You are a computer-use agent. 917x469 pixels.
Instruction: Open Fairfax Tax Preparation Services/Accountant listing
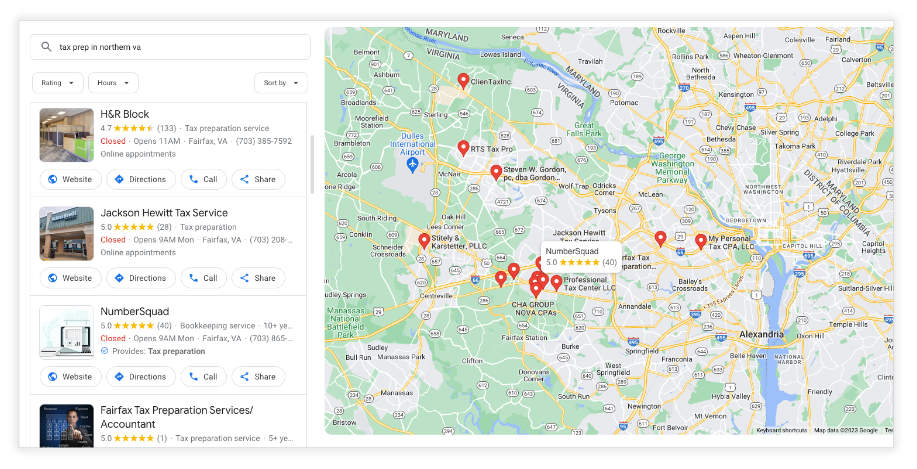(177, 418)
